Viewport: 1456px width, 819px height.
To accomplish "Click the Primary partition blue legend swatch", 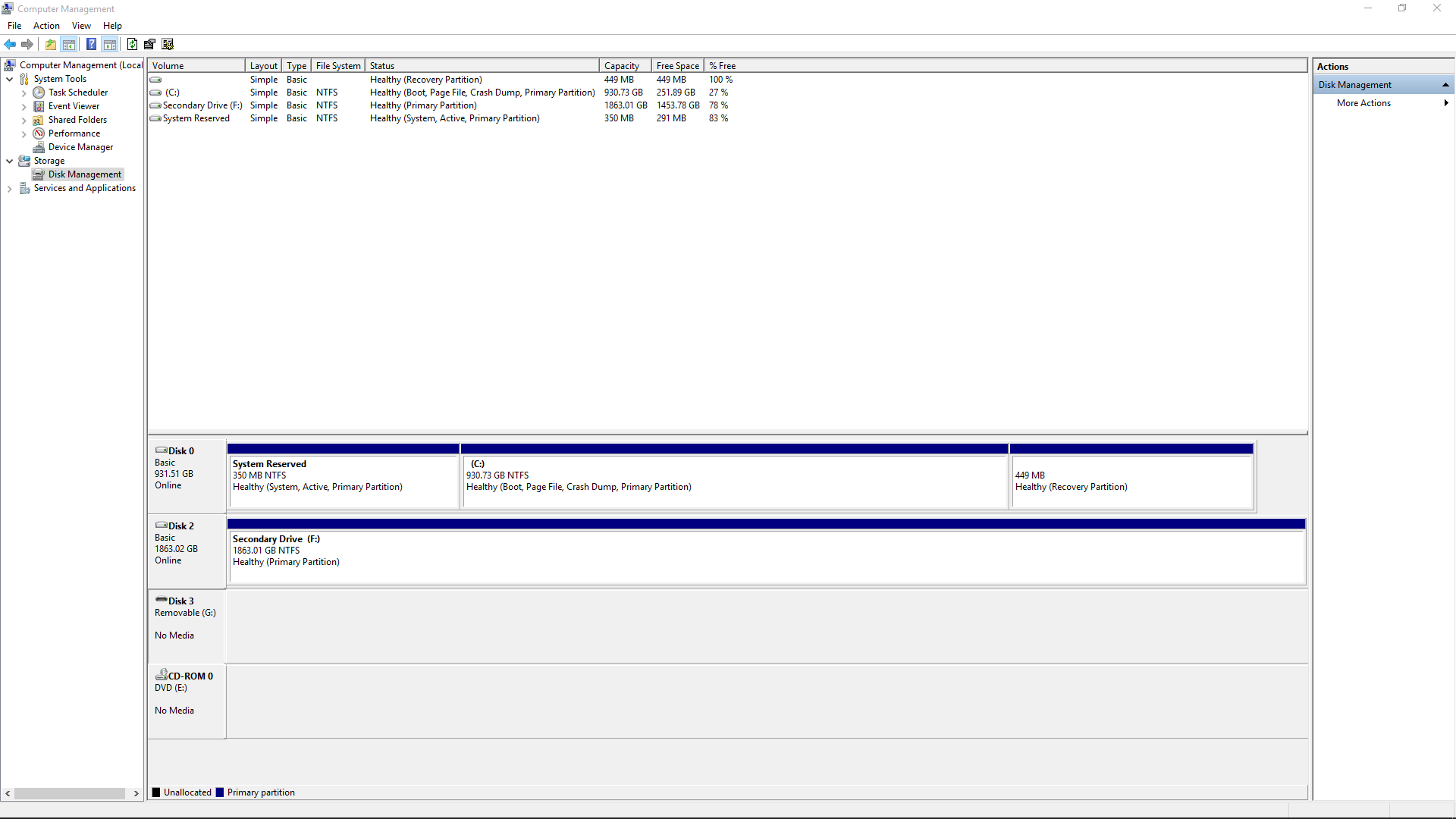I will (220, 792).
